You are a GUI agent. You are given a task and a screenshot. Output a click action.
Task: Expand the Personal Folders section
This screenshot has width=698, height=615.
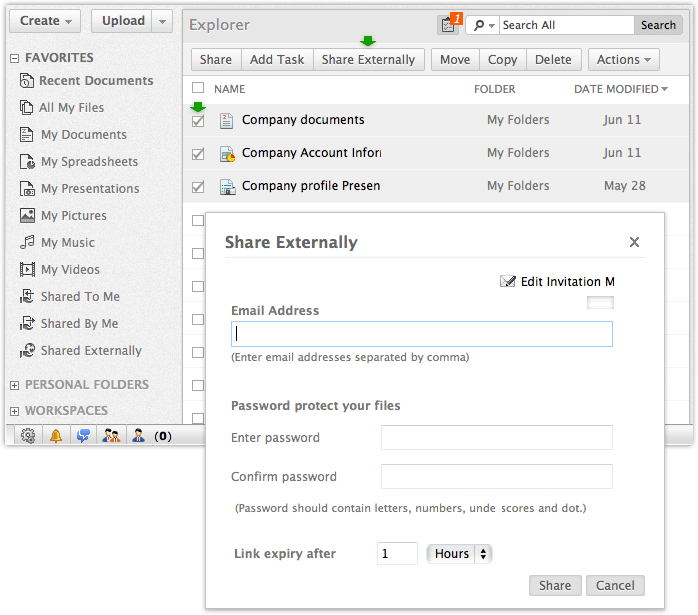[15, 385]
